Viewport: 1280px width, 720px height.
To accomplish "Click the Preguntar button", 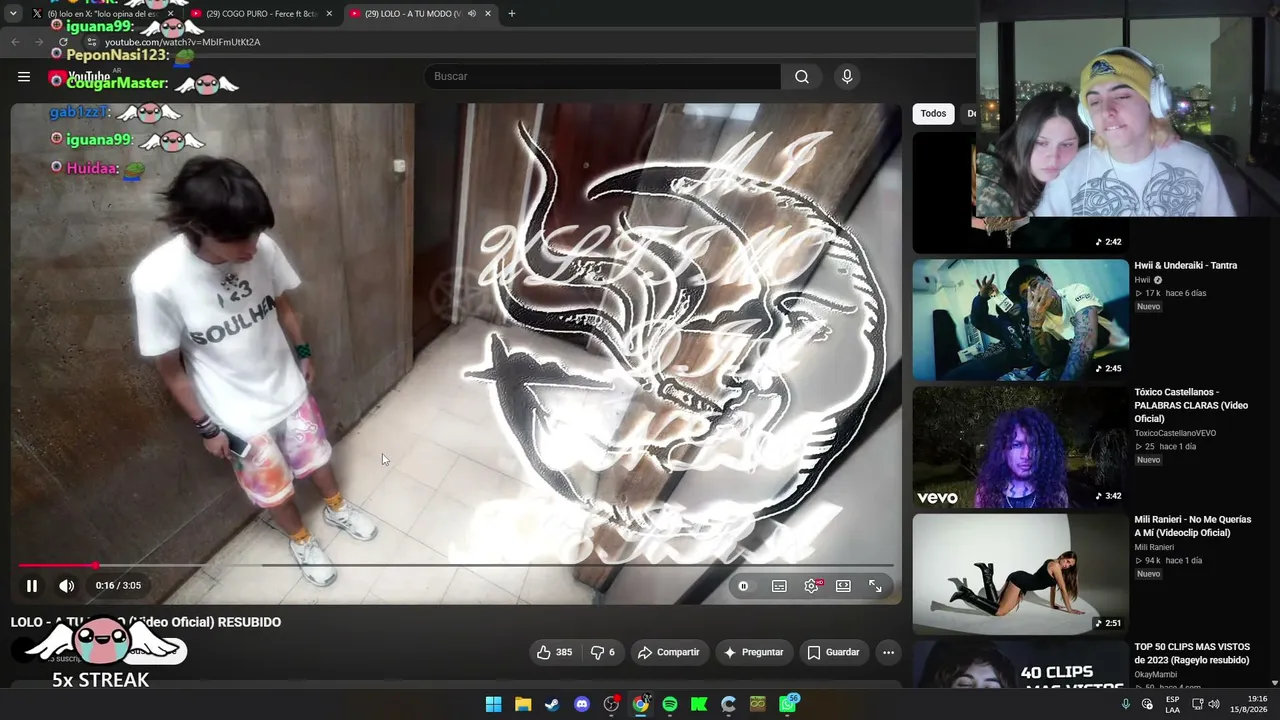I will 753,652.
